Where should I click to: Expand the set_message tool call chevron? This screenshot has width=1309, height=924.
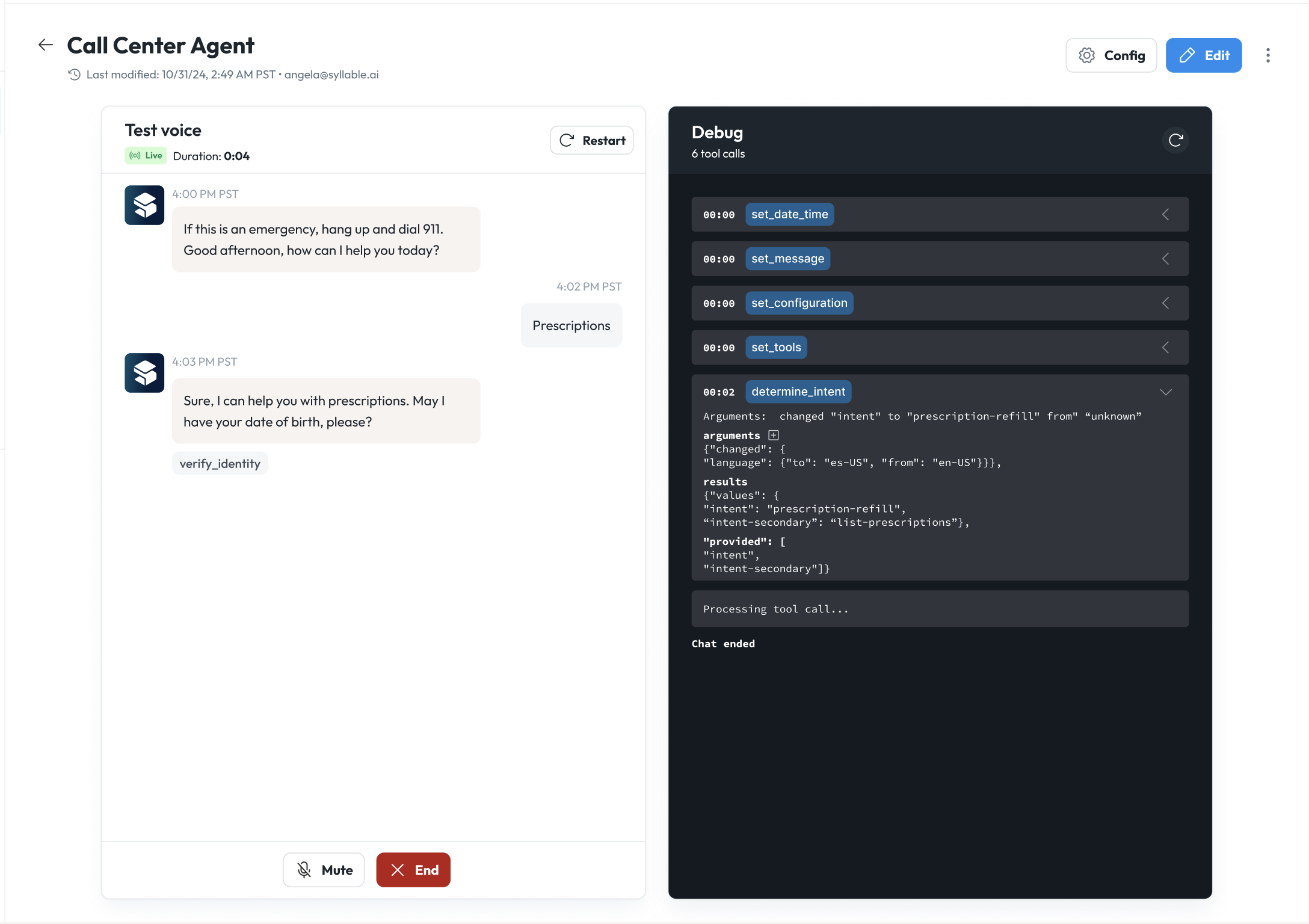[x=1165, y=259]
